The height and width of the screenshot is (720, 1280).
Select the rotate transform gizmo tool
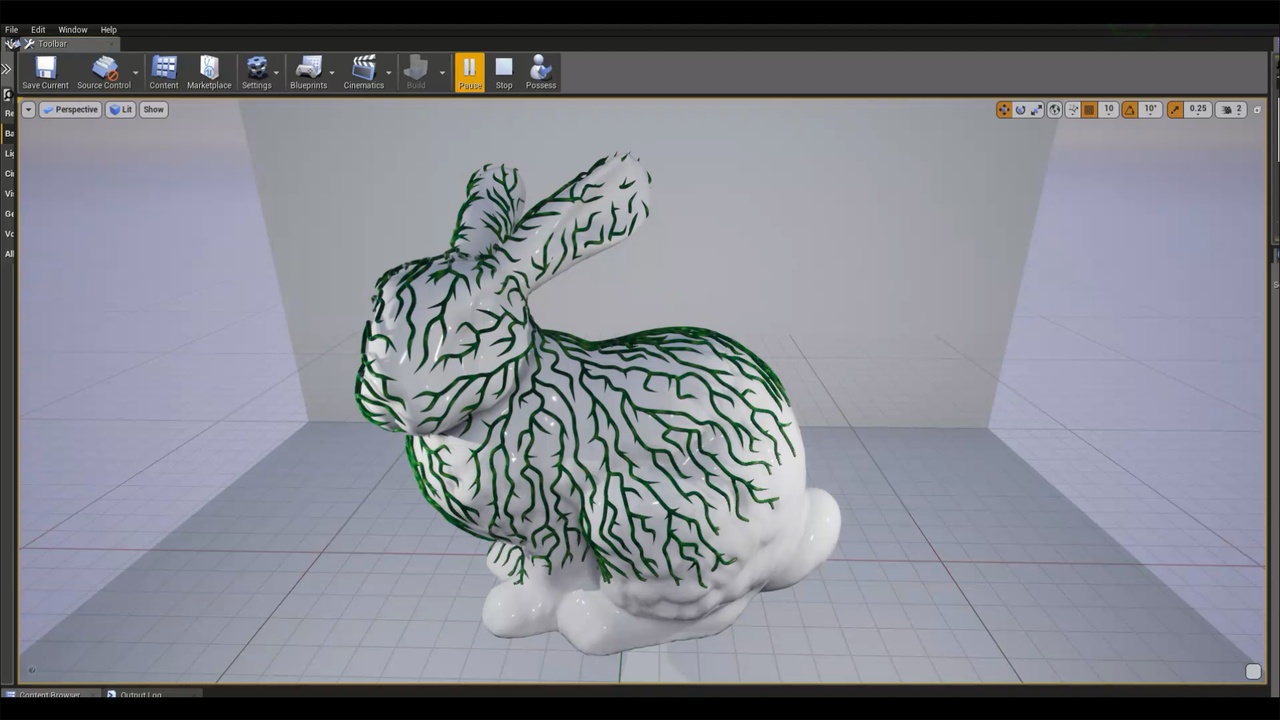tap(1020, 110)
